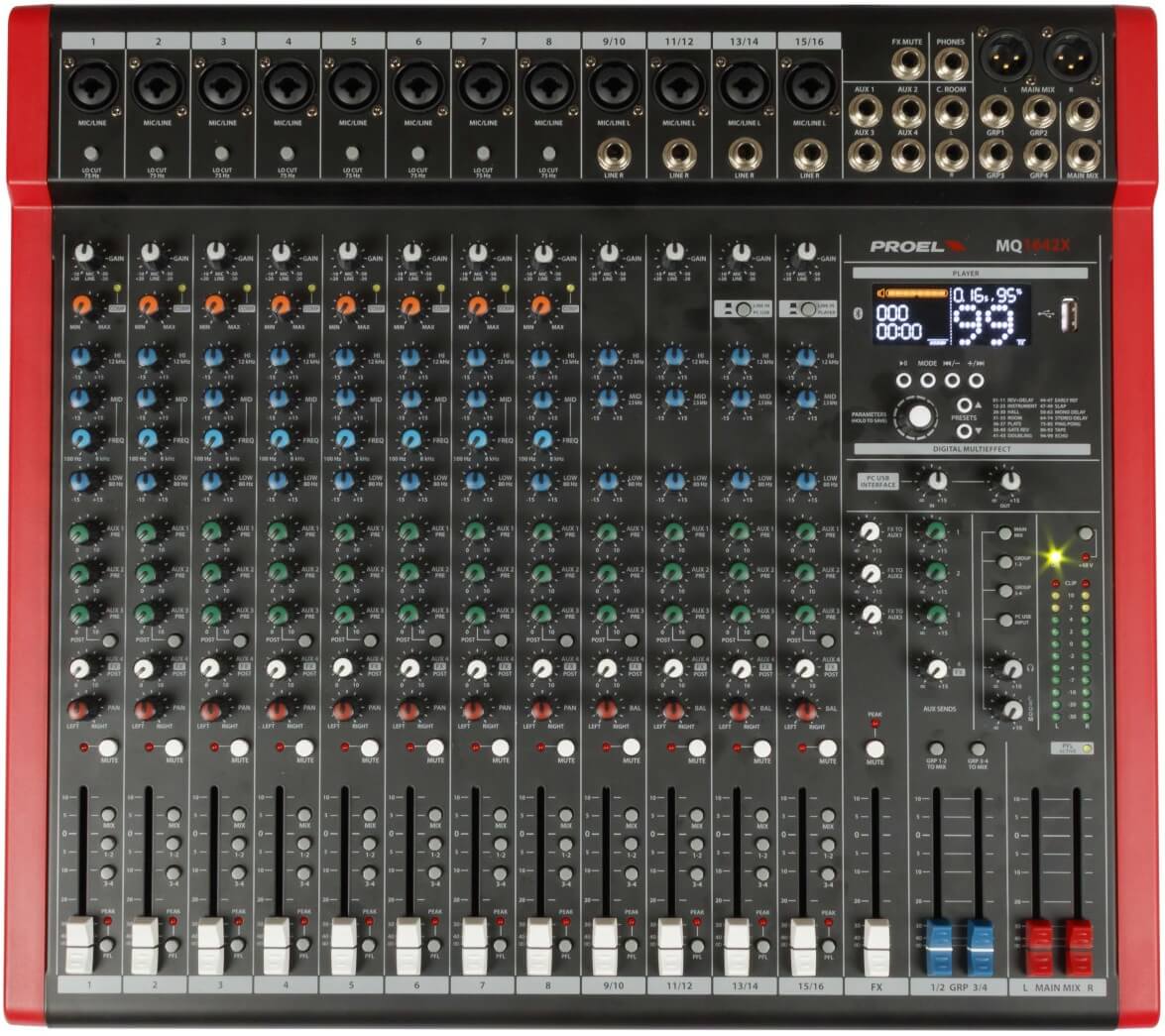Mute the FX return channel

[874, 748]
